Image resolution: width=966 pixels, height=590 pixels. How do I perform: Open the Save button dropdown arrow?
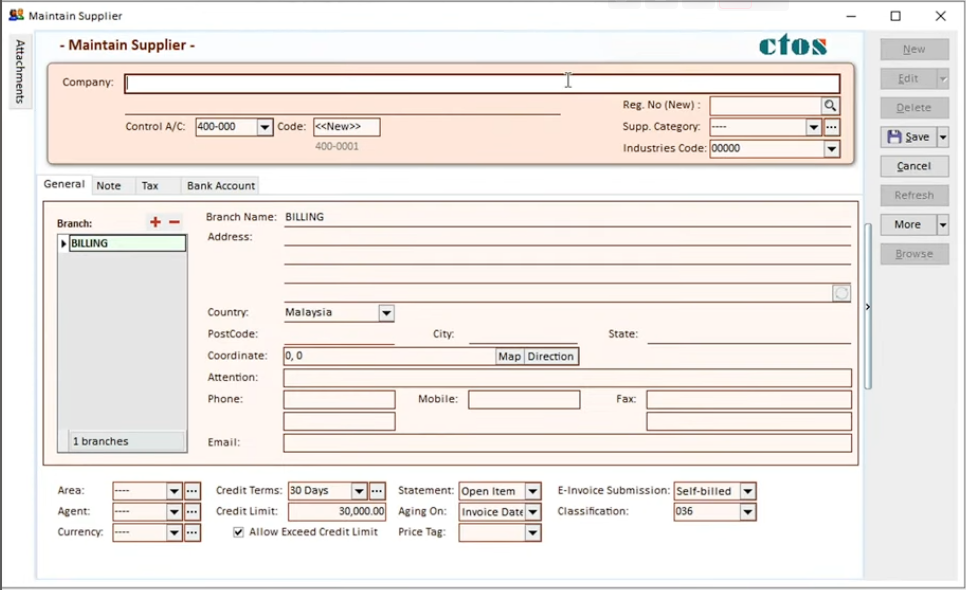coord(943,137)
